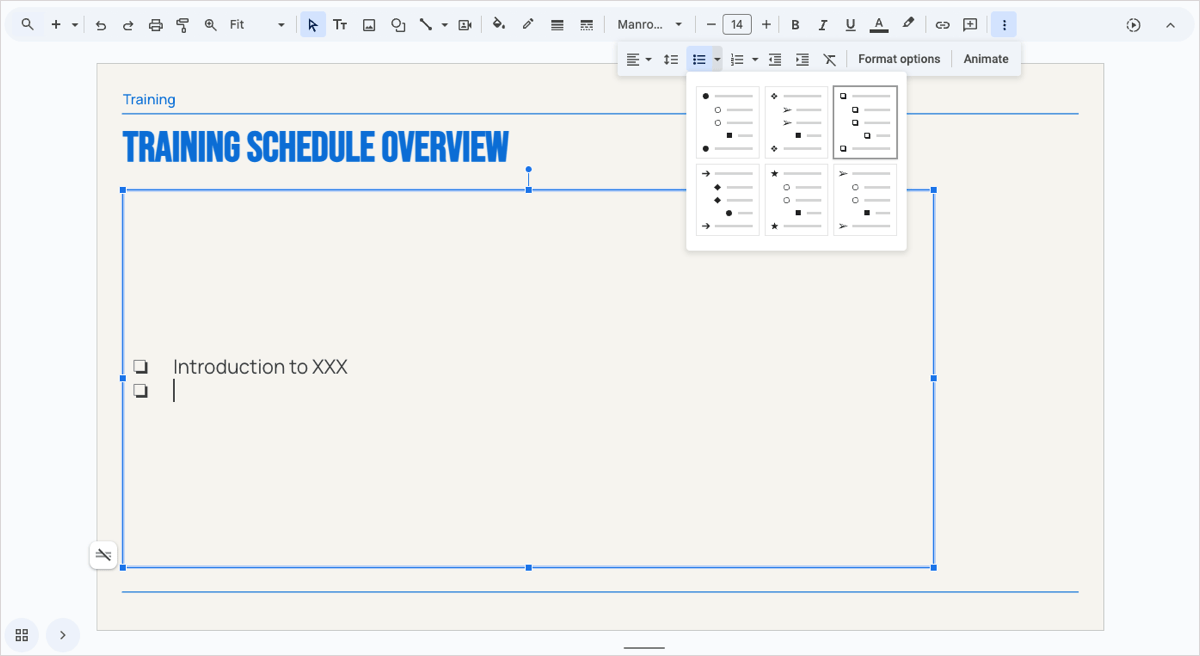Expand the new slide layout dropdown arrow
The height and width of the screenshot is (656, 1200).
pos(75,25)
